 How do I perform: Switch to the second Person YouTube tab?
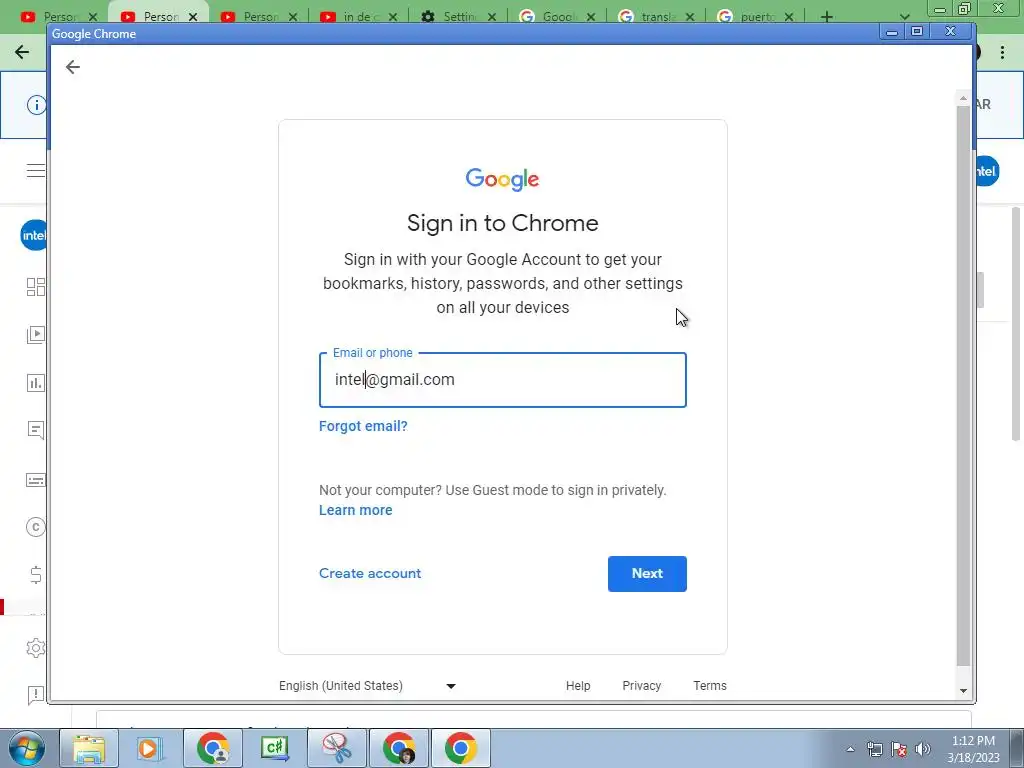click(x=159, y=17)
